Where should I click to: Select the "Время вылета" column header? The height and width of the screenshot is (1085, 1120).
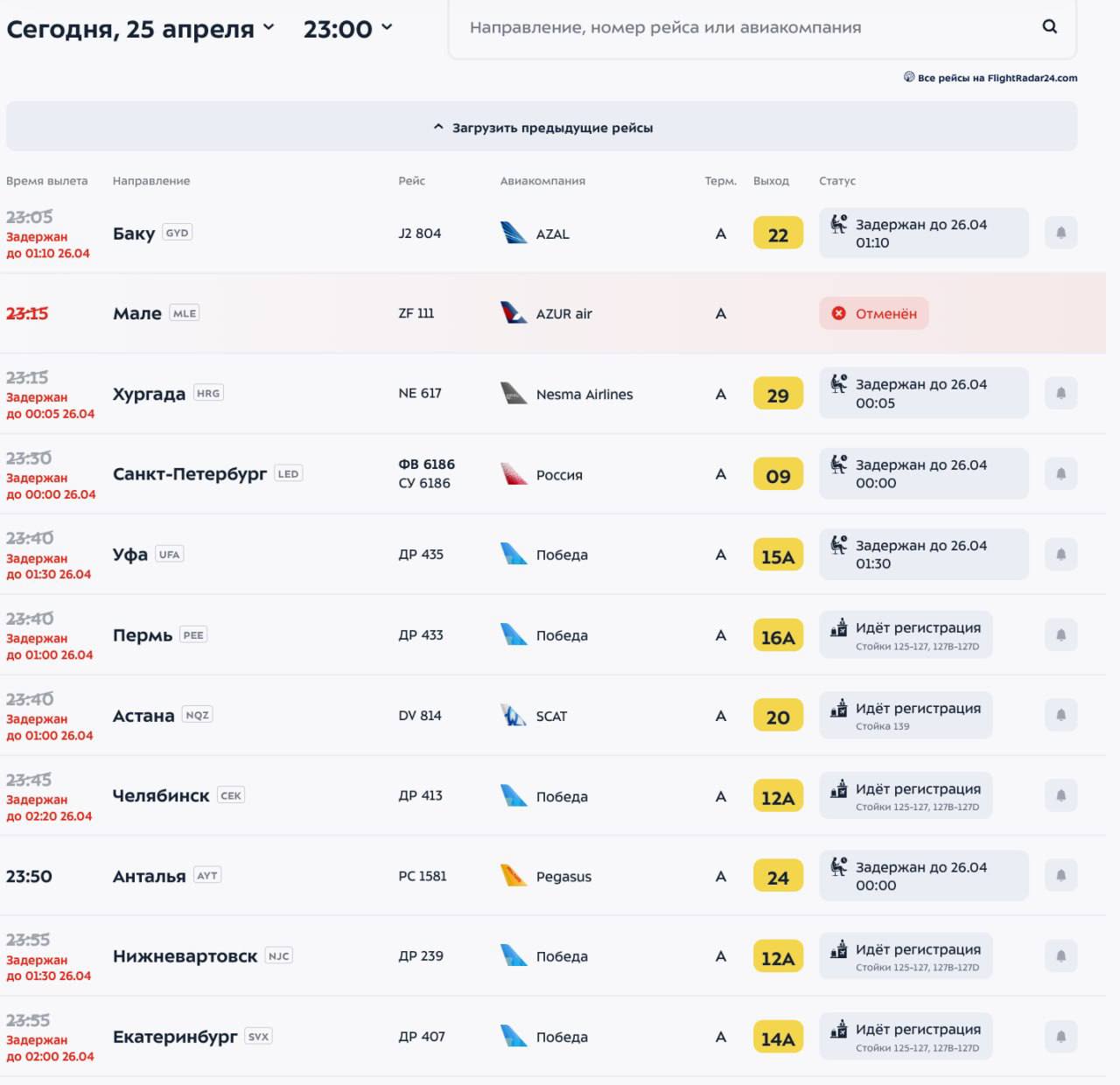tap(47, 181)
